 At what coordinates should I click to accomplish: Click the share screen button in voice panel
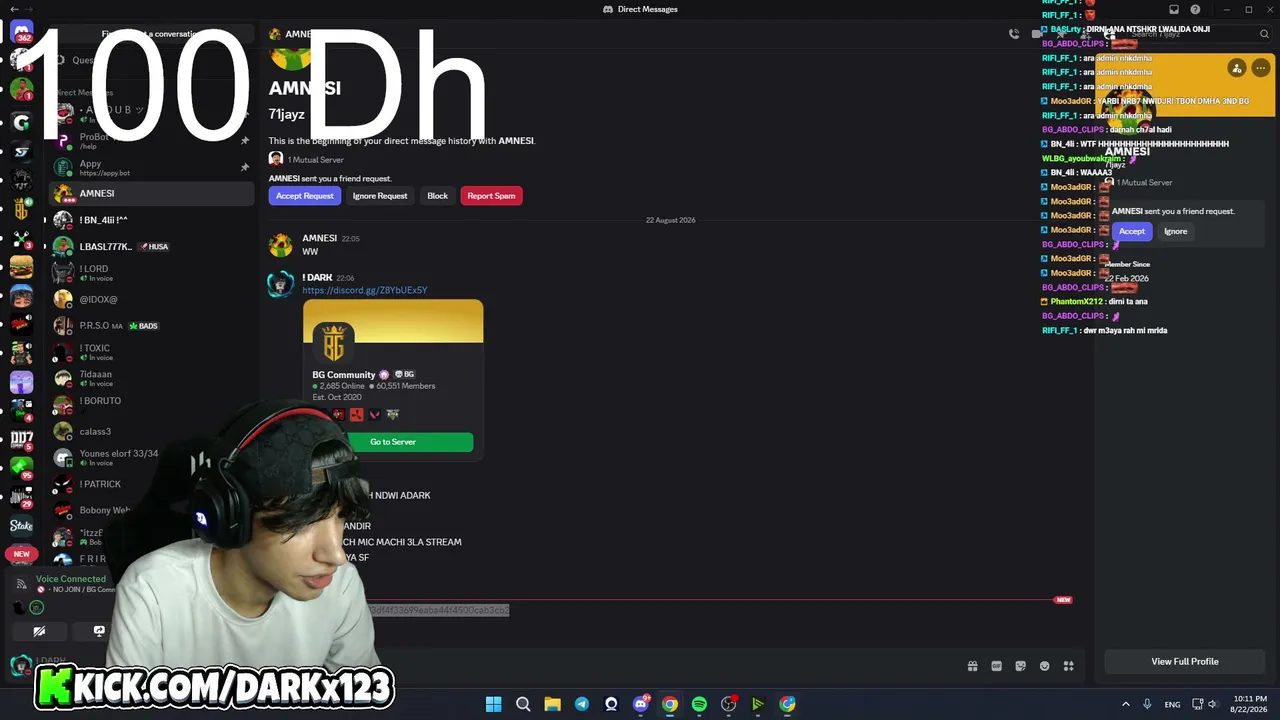(x=99, y=631)
